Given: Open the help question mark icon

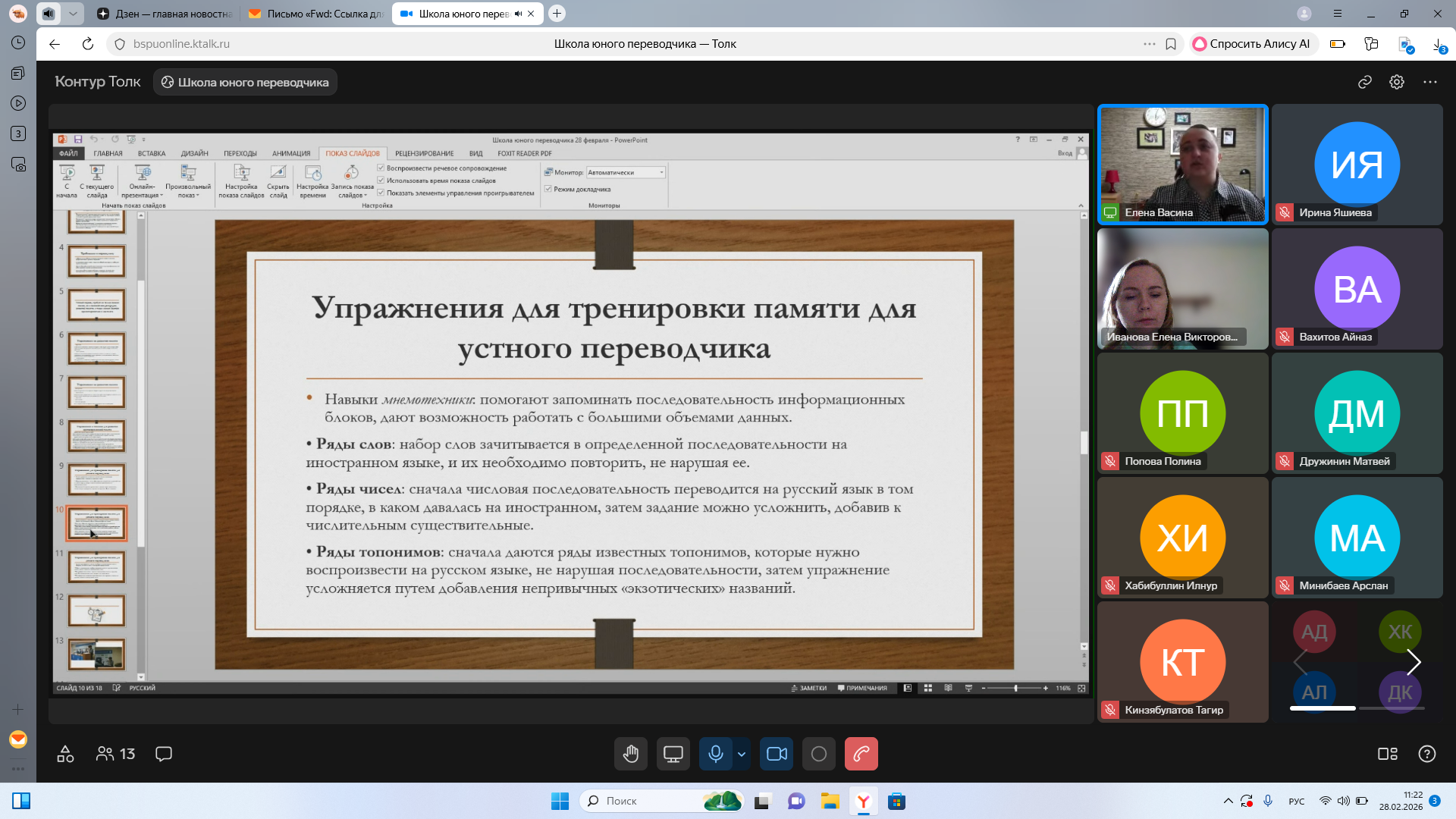Looking at the screenshot, I should 1426,754.
